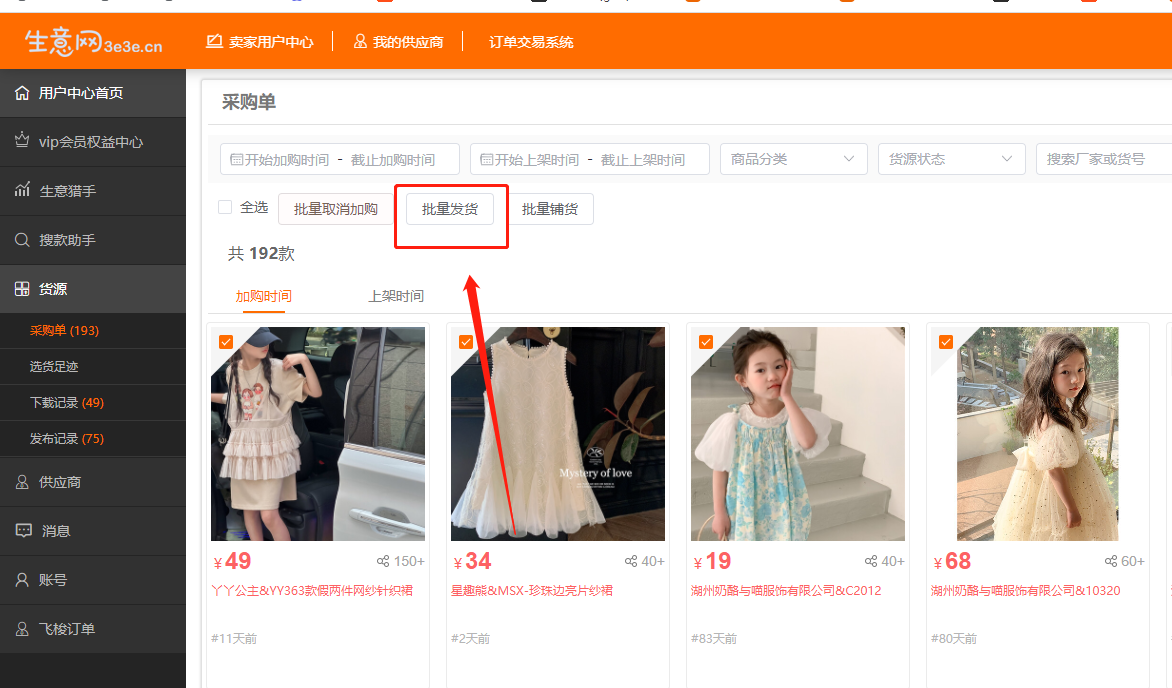1172x688 pixels.
Task: Toggle the 全选 select-all checkbox
Action: pyautogui.click(x=225, y=207)
